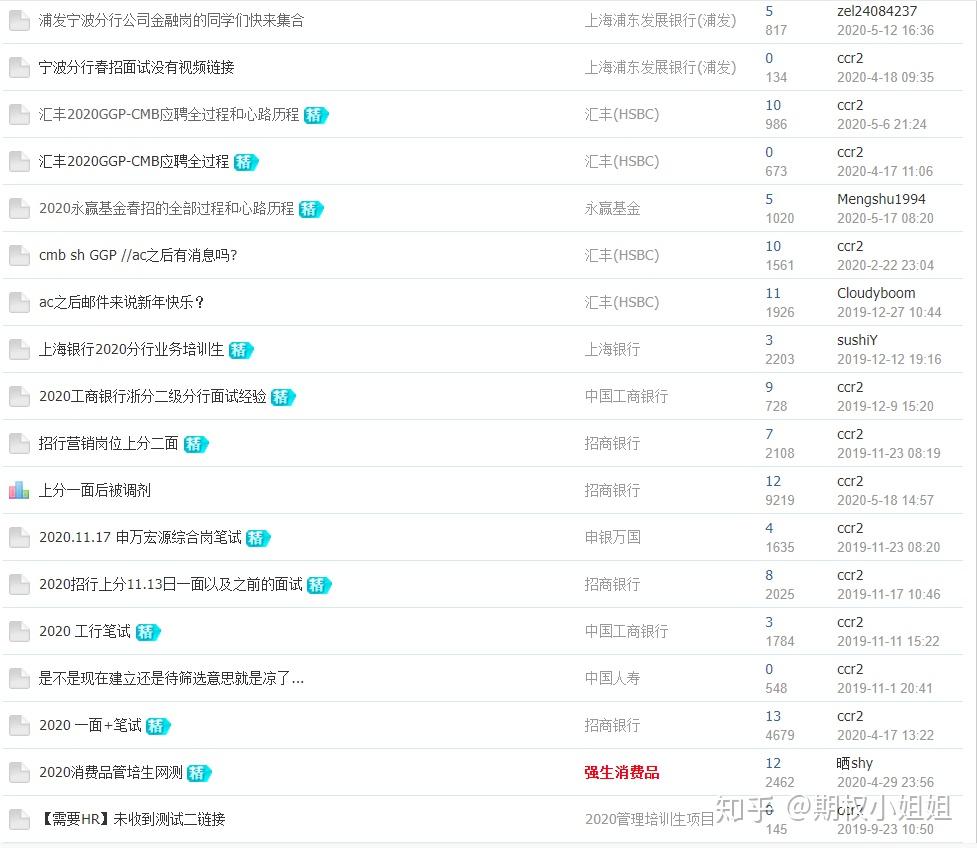Open the red 强生消费品 forum link
Screen dimensions: 977x848
pyautogui.click(x=622, y=773)
